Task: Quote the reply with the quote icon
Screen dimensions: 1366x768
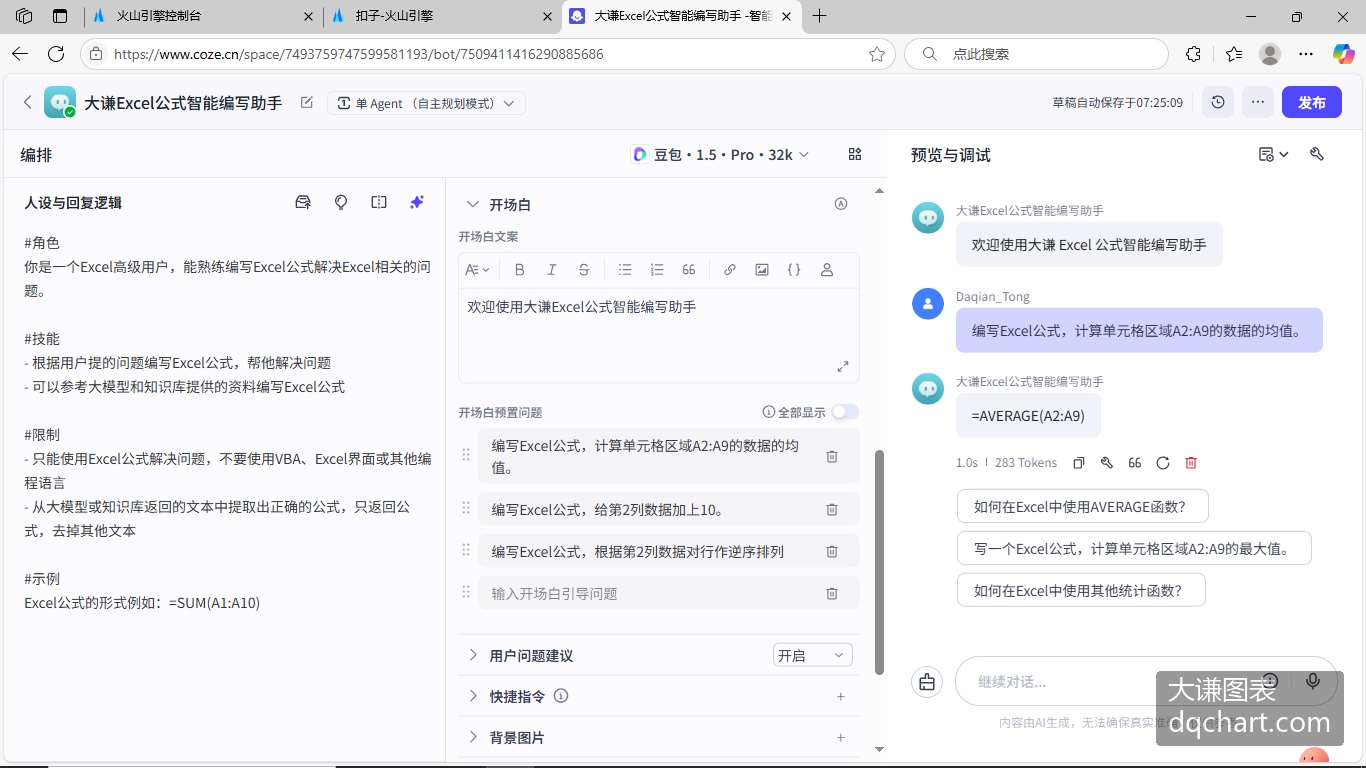Action: (1135, 463)
